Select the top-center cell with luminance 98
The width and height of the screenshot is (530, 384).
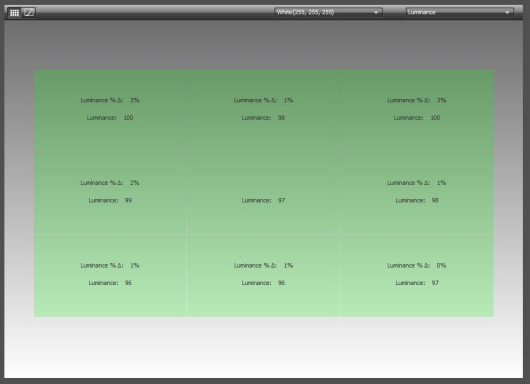click(263, 111)
